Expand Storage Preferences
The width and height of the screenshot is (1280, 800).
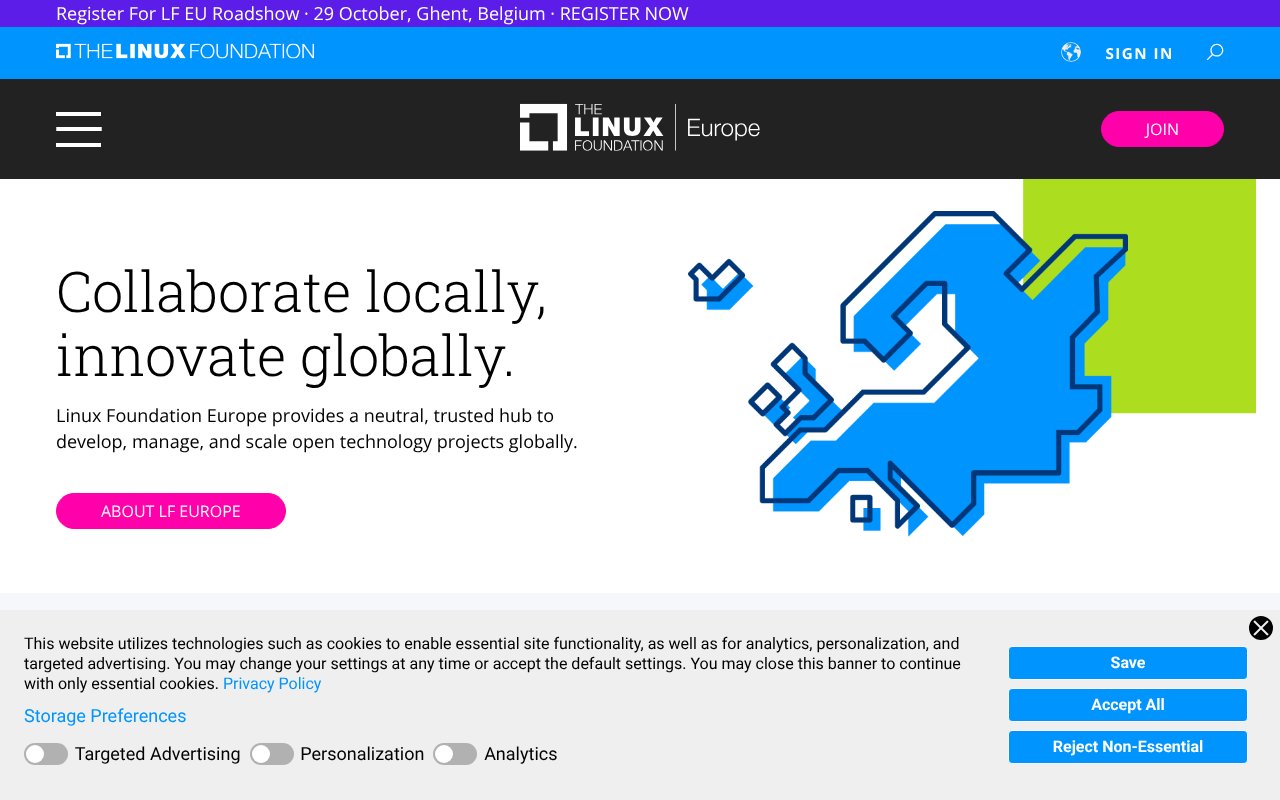click(105, 716)
